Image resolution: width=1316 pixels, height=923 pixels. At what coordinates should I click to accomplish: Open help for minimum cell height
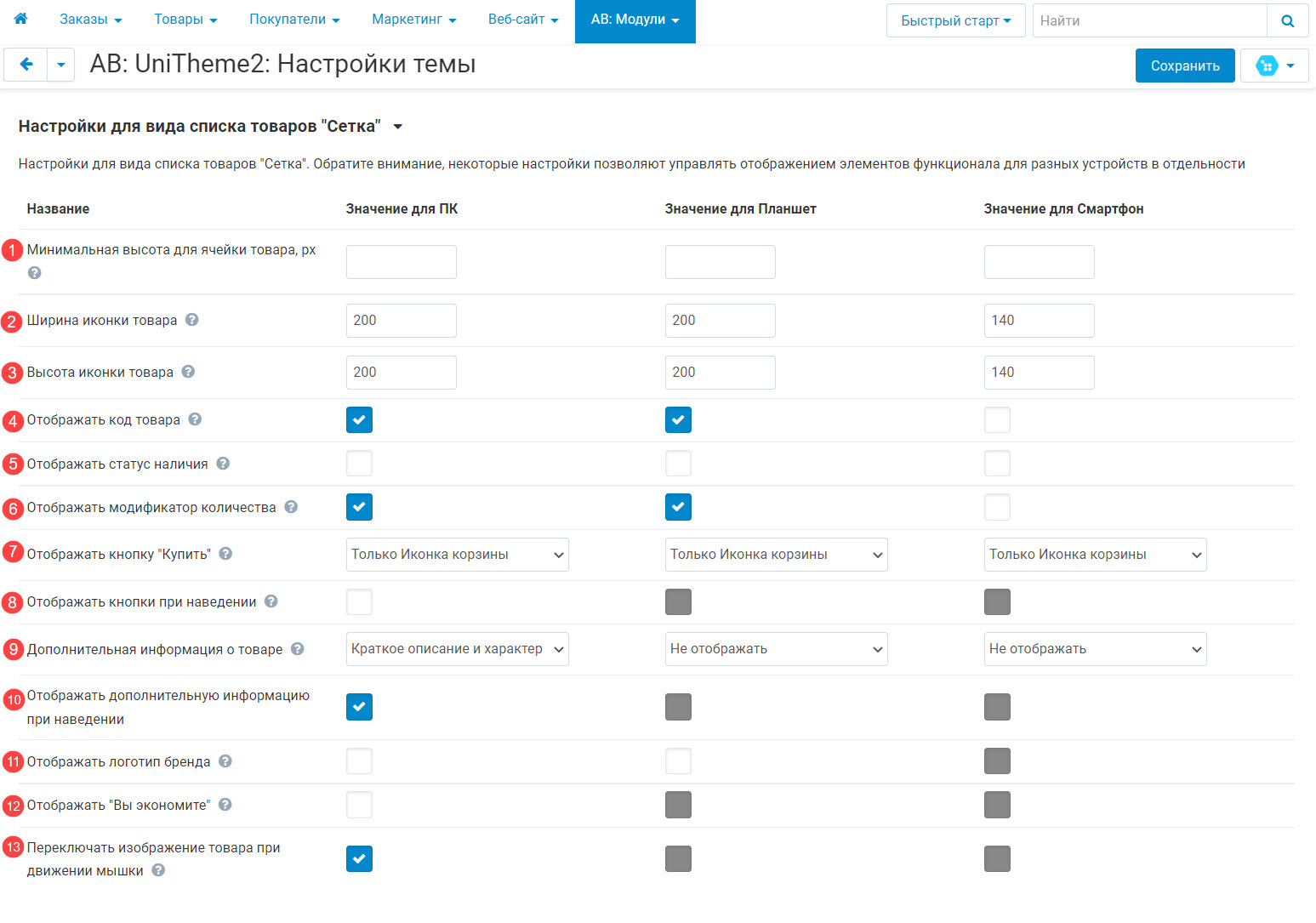[34, 273]
